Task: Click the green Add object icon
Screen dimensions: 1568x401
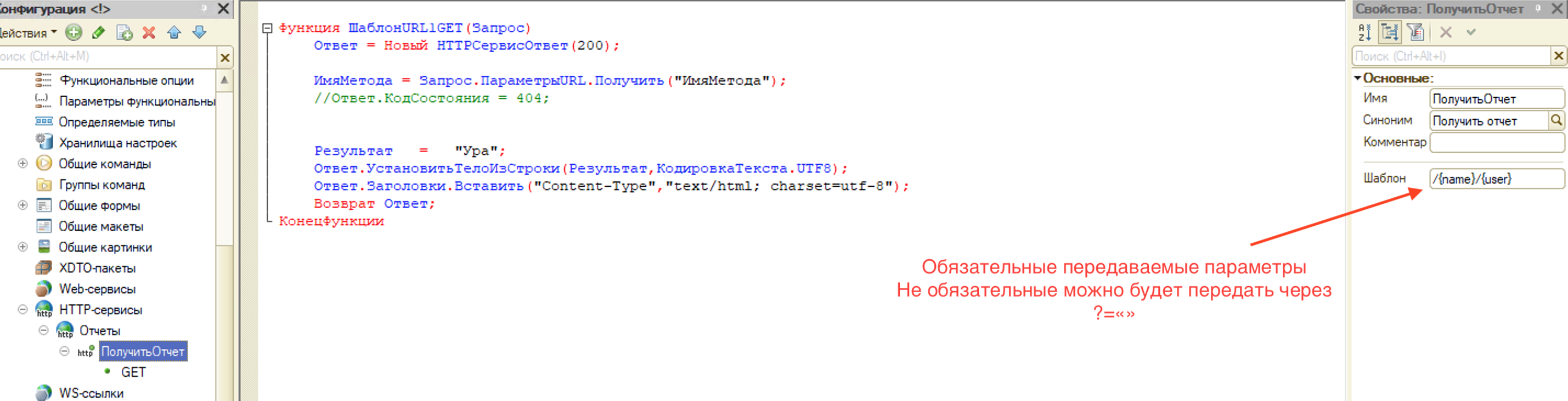Action: pos(74,32)
